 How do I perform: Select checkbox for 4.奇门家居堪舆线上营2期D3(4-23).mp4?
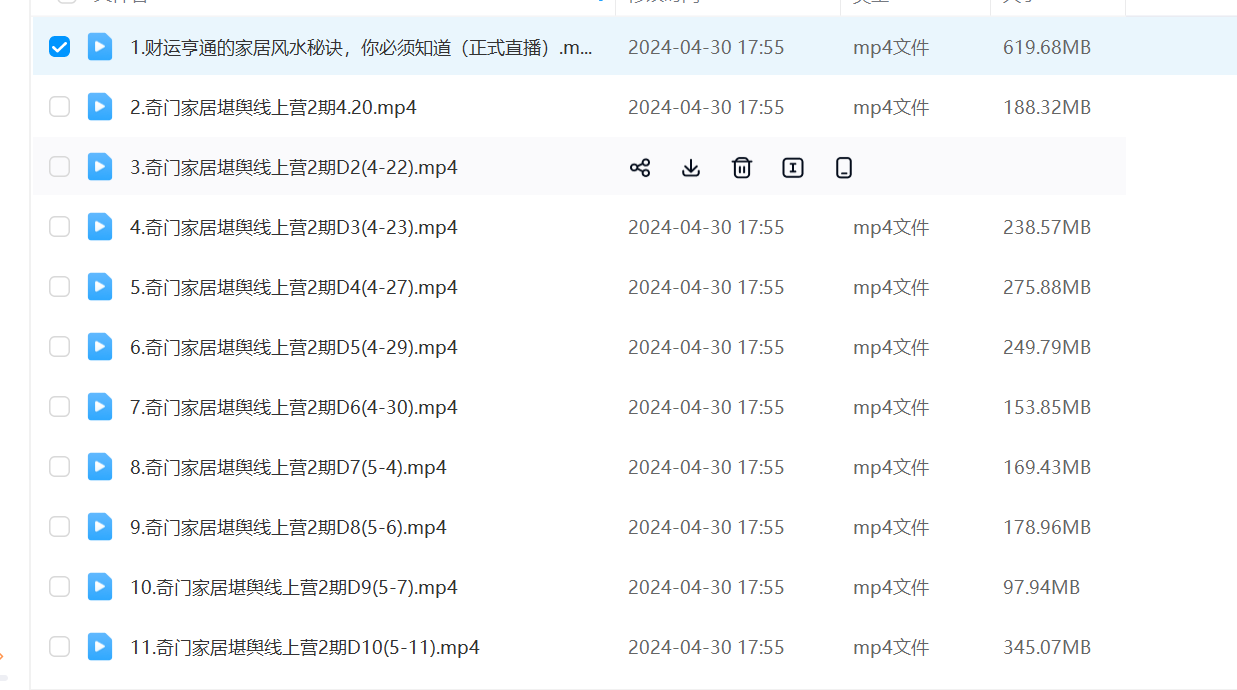tap(60, 227)
